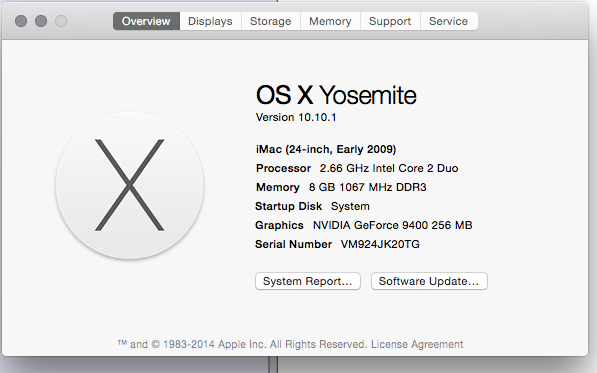View the Service tab
Image resolution: width=597 pixels, height=373 pixels.
tap(449, 21)
